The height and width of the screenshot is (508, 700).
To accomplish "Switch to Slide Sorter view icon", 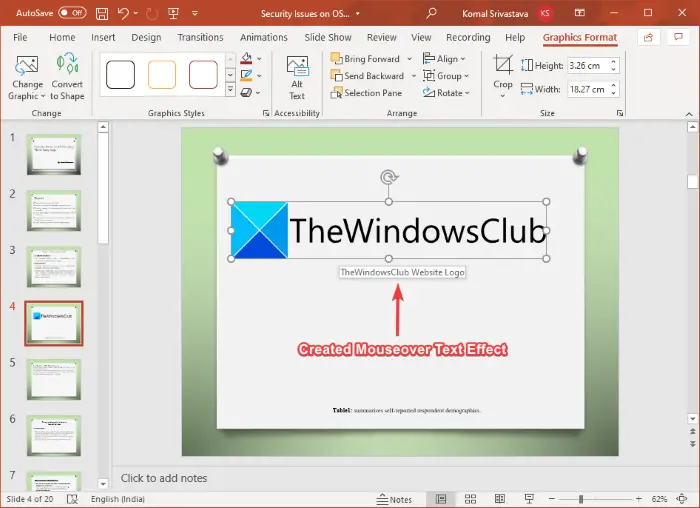I will (470, 499).
